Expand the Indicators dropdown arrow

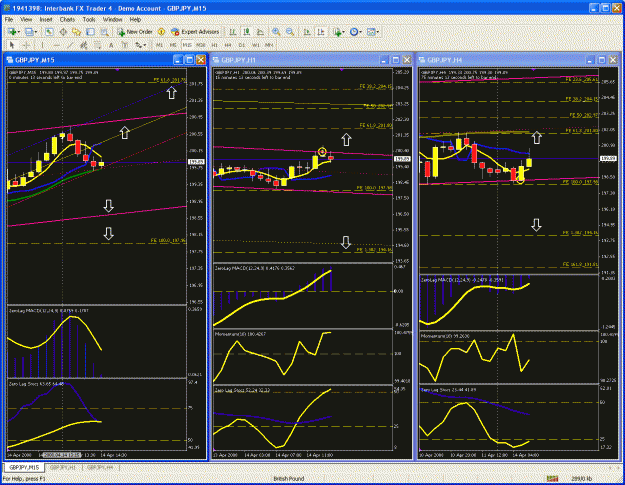pyautogui.click(x=344, y=32)
